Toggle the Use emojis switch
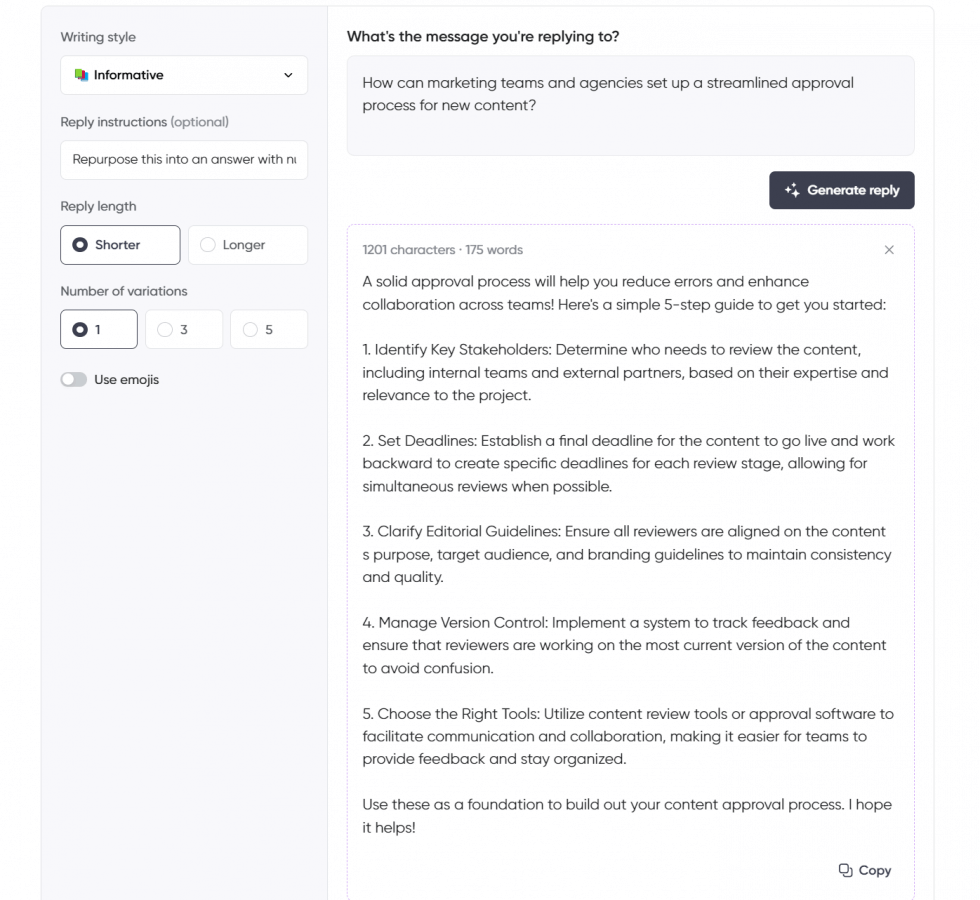The width and height of the screenshot is (980, 900). [x=74, y=379]
